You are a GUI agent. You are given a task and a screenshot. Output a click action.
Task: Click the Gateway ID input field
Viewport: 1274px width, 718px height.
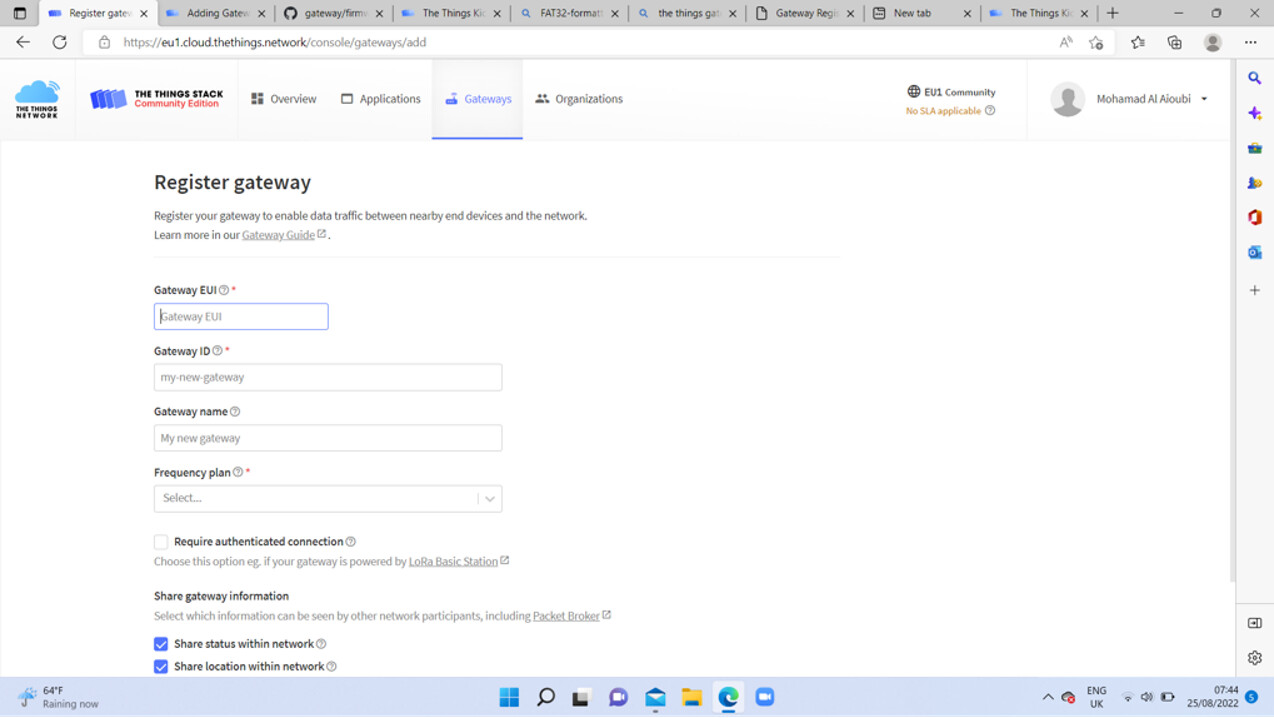327,377
